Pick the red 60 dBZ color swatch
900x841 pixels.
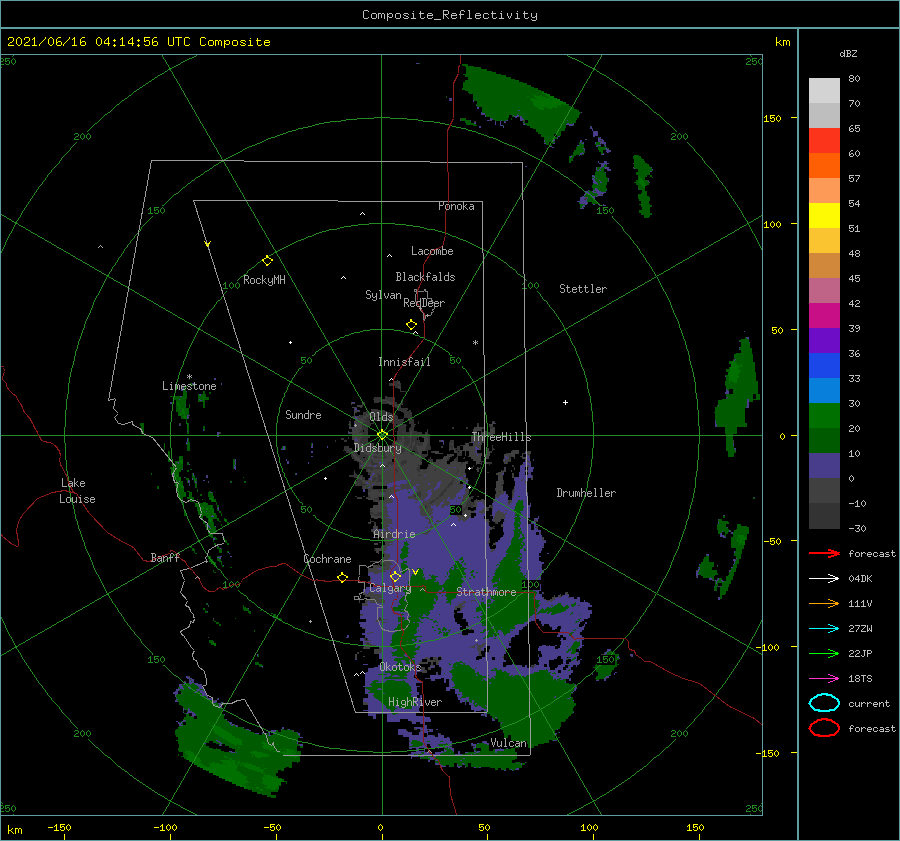pos(824,141)
